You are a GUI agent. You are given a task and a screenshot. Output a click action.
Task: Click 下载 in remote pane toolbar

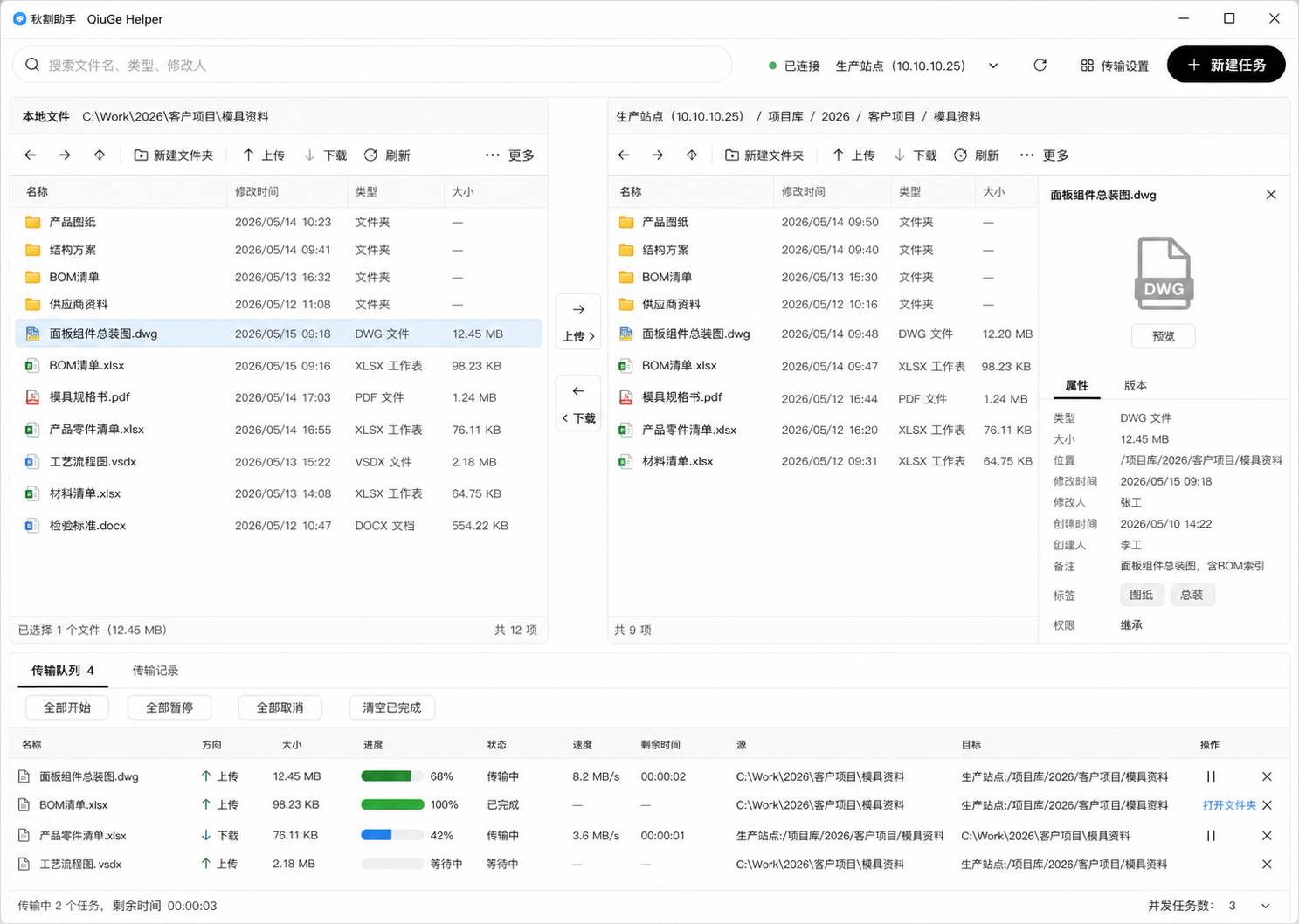(x=915, y=155)
